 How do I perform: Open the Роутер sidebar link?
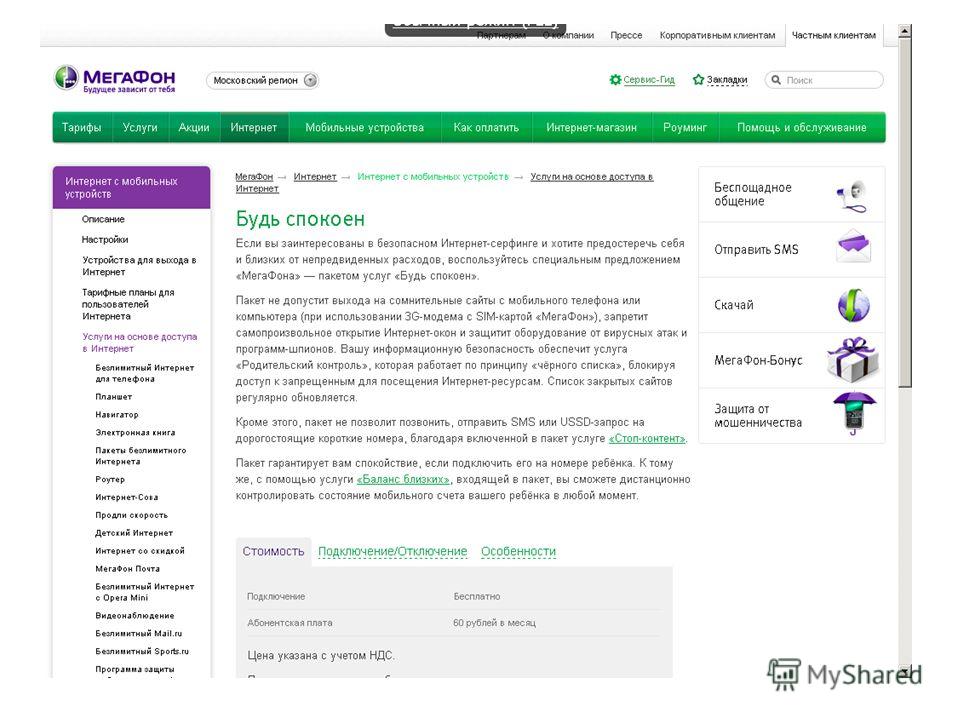click(110, 479)
